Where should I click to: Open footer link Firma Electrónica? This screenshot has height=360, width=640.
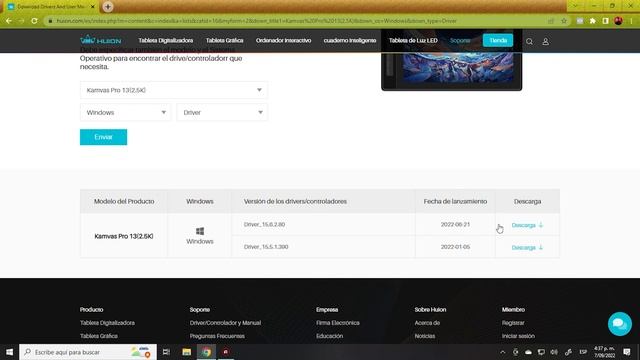[338, 323]
